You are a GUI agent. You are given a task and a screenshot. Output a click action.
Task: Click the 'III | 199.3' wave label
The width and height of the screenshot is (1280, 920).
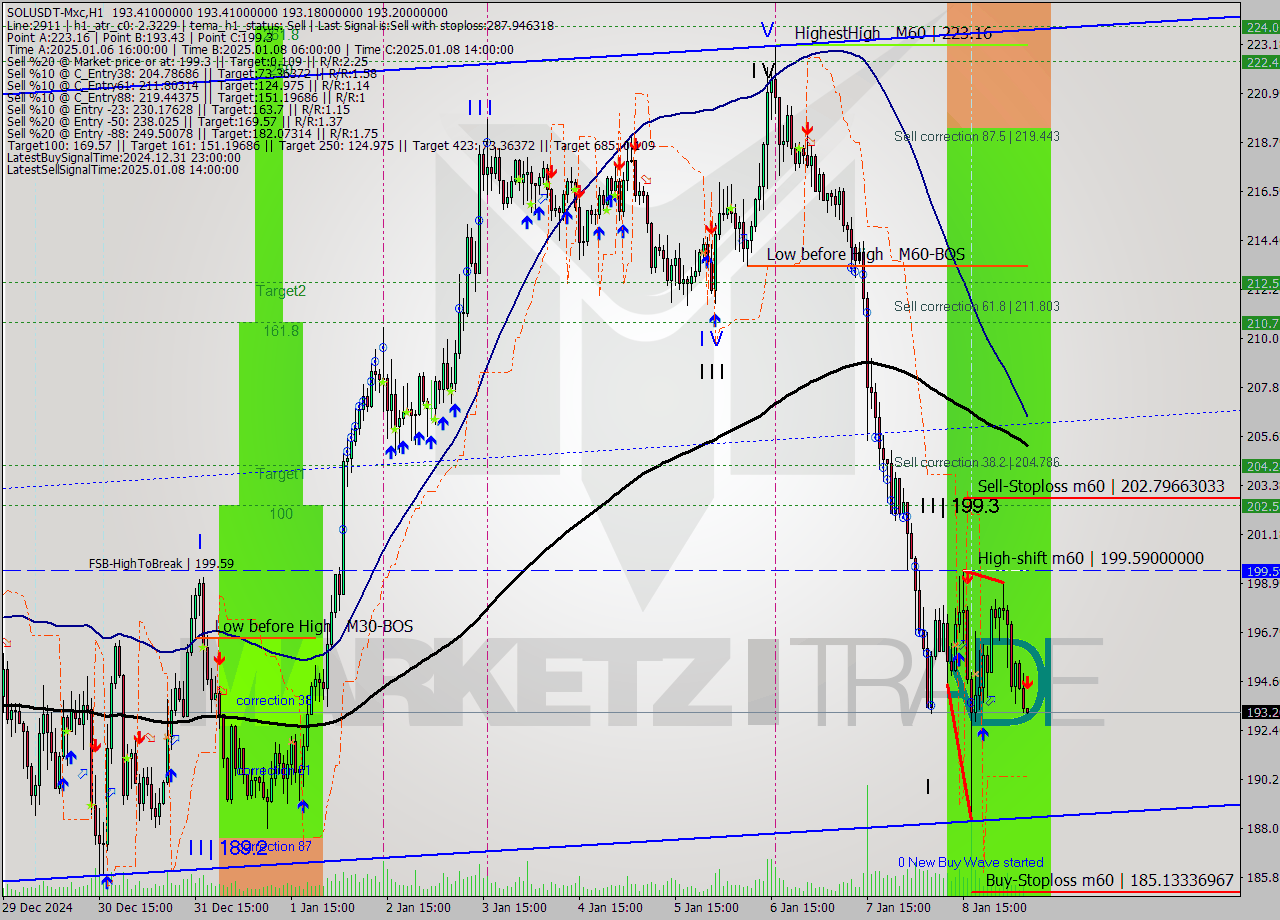(959, 506)
